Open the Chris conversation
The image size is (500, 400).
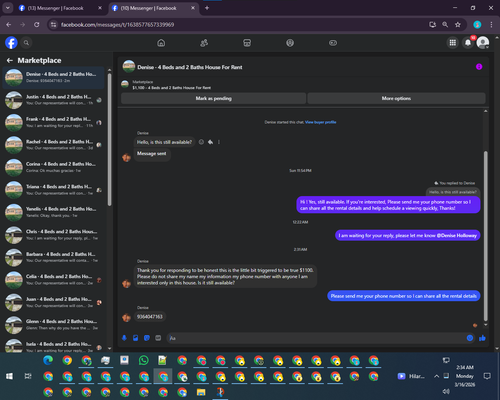(54, 235)
